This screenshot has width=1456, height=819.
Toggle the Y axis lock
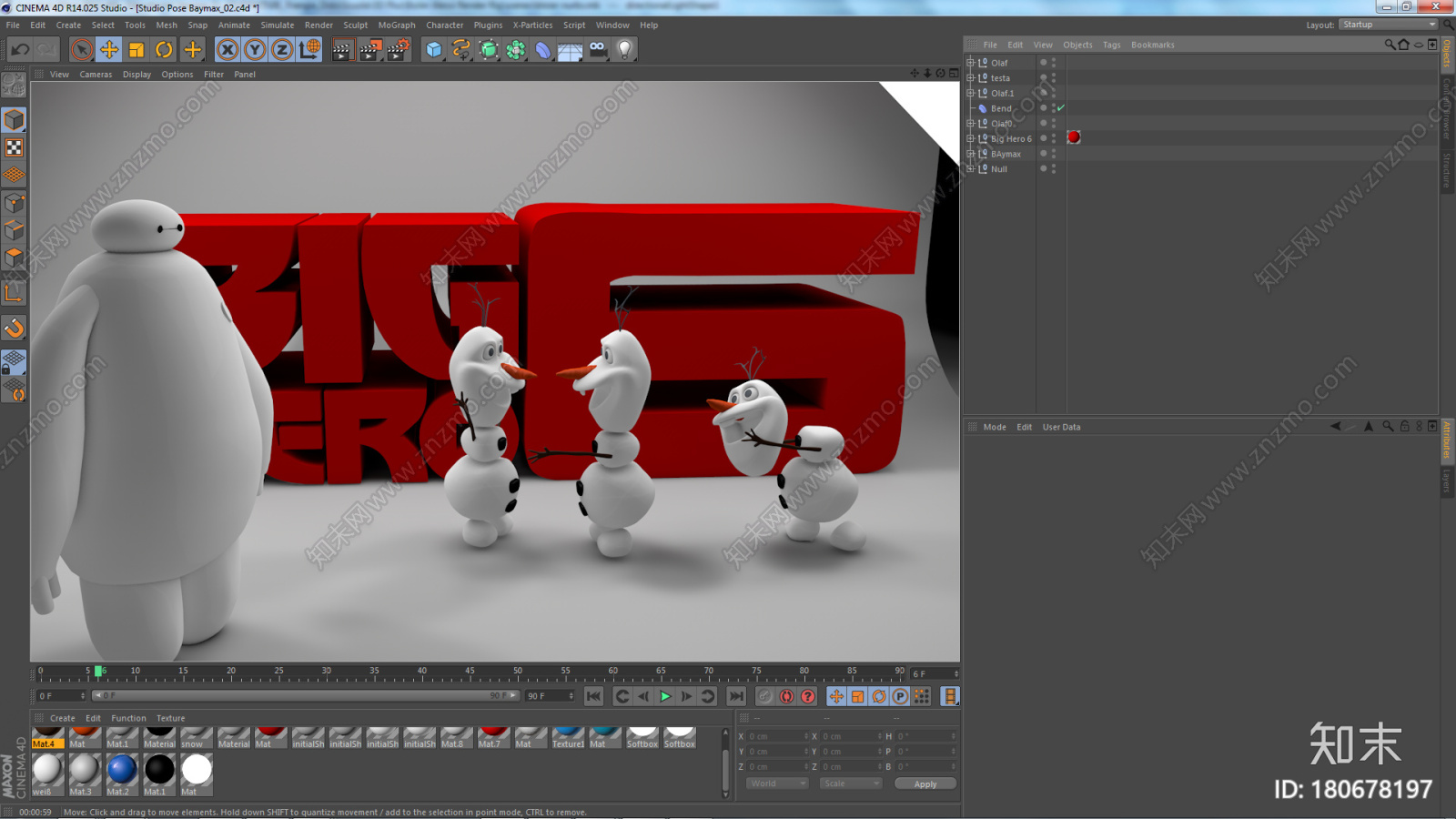click(255, 49)
